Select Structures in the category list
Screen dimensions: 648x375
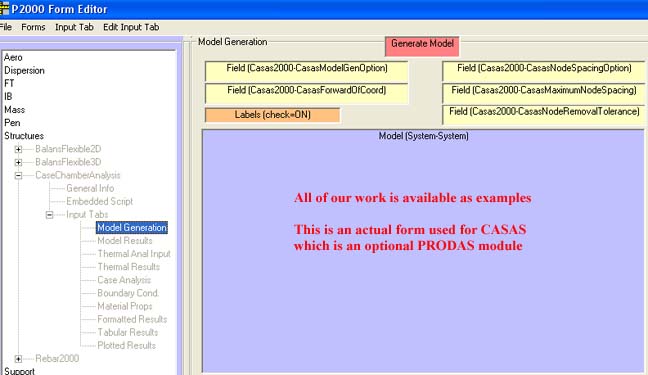24,136
